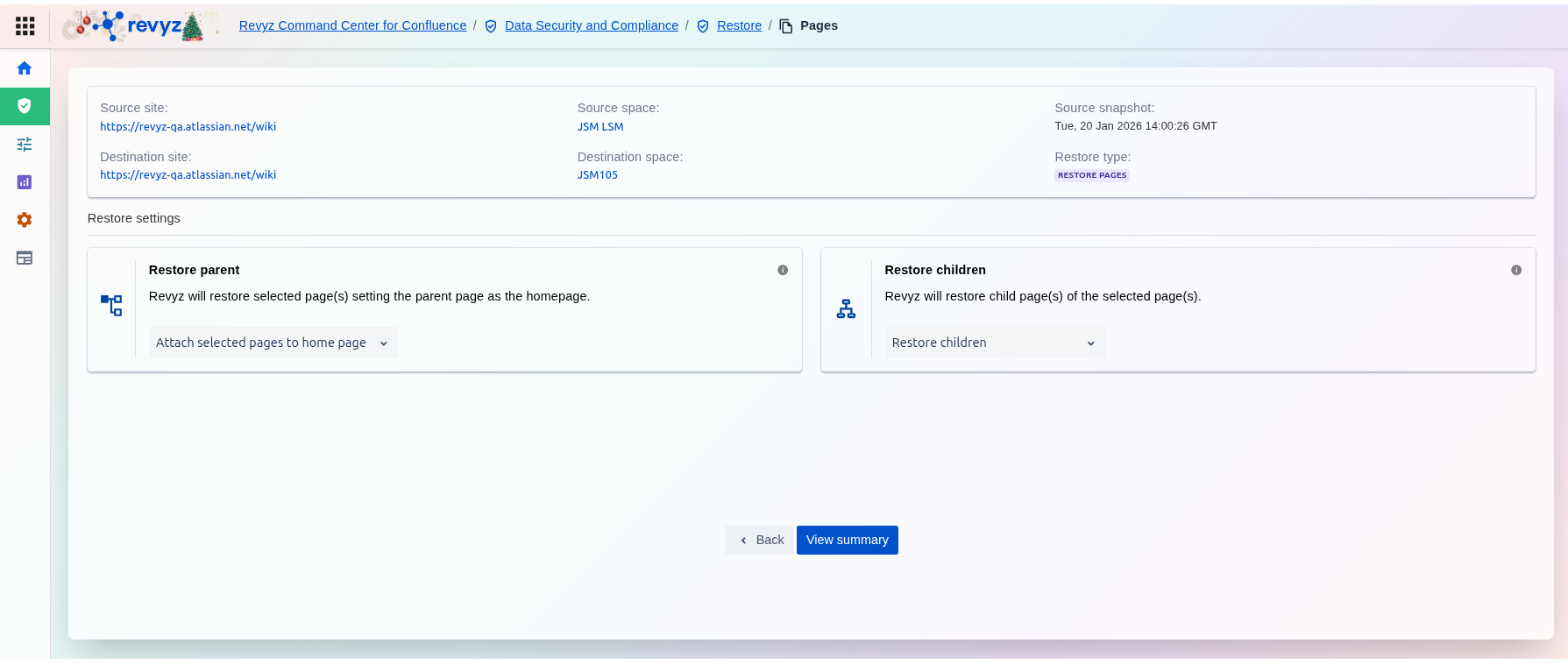Open the JSM LSM source space link
1568x665 pixels.
click(600, 126)
